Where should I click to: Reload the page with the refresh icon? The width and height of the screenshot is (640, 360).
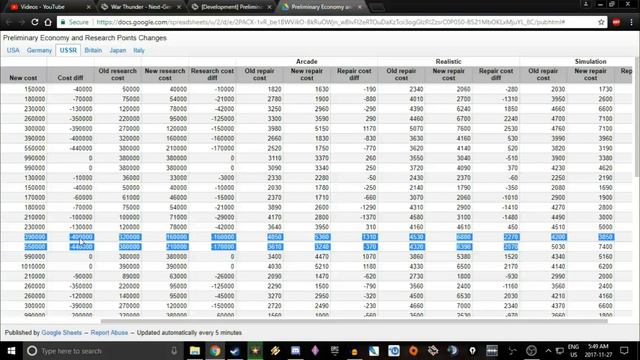pos(35,22)
